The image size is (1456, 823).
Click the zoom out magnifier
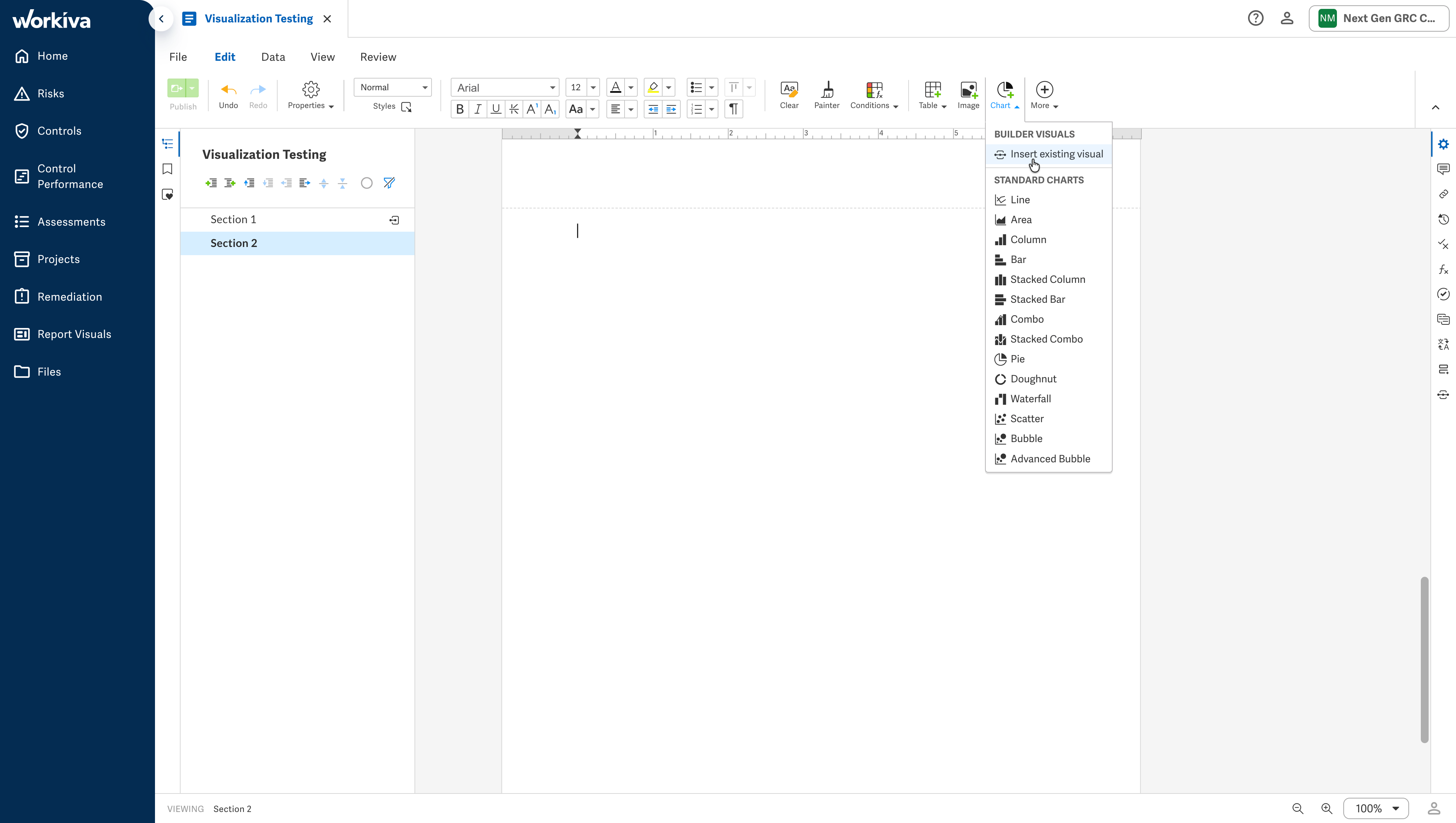point(1298,809)
